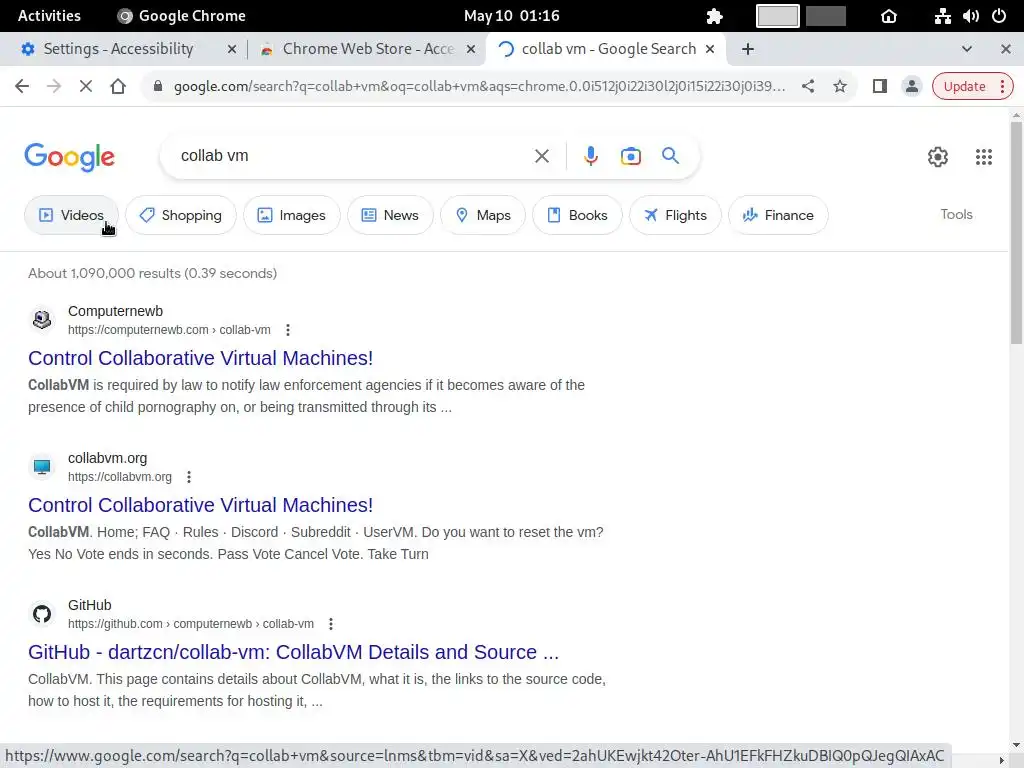Open the Chrome home page
The height and width of the screenshot is (768, 1024).
pyautogui.click(x=118, y=86)
